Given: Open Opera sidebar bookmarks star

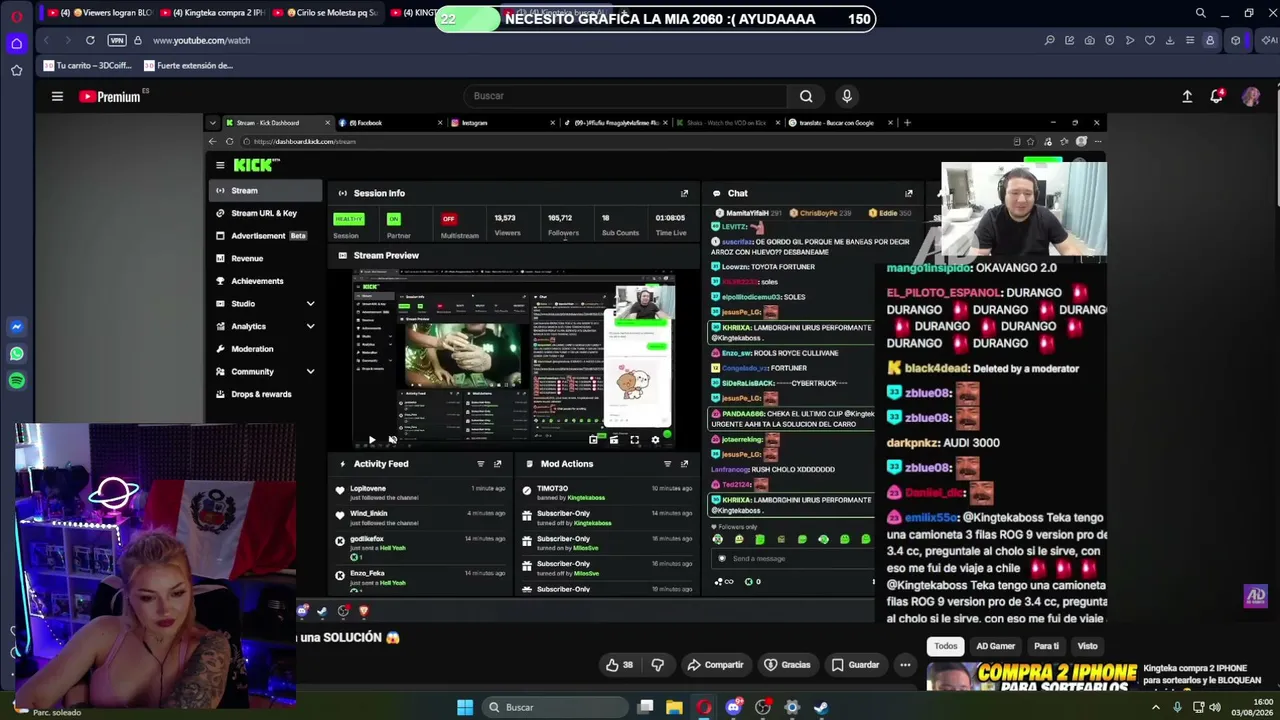Looking at the screenshot, I should click(x=16, y=70).
